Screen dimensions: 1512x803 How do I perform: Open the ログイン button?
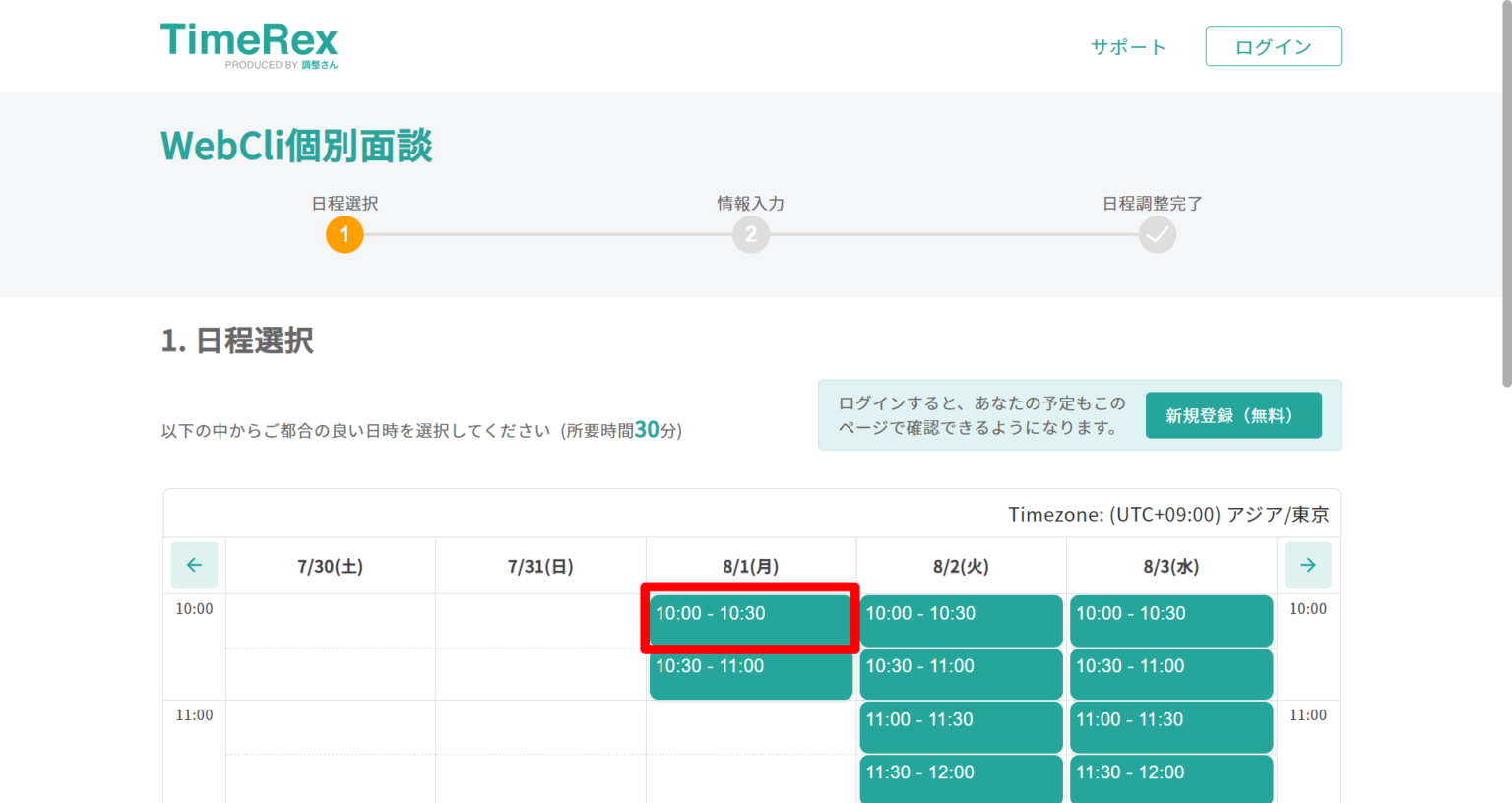[1273, 45]
